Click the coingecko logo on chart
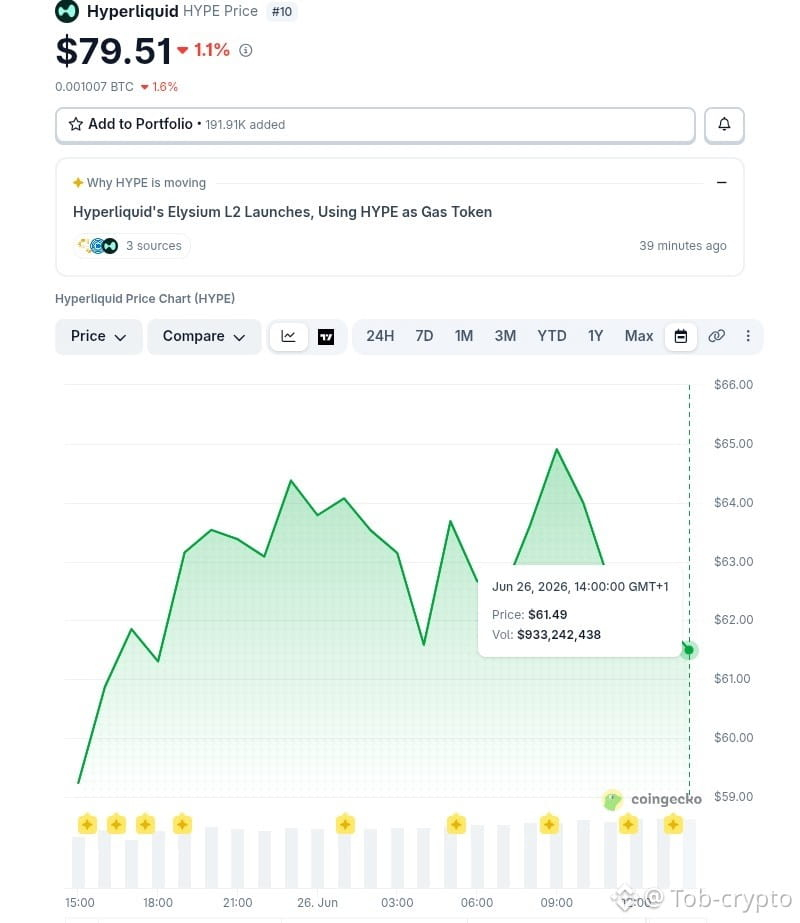The height and width of the screenshot is (923, 800). (x=652, y=799)
